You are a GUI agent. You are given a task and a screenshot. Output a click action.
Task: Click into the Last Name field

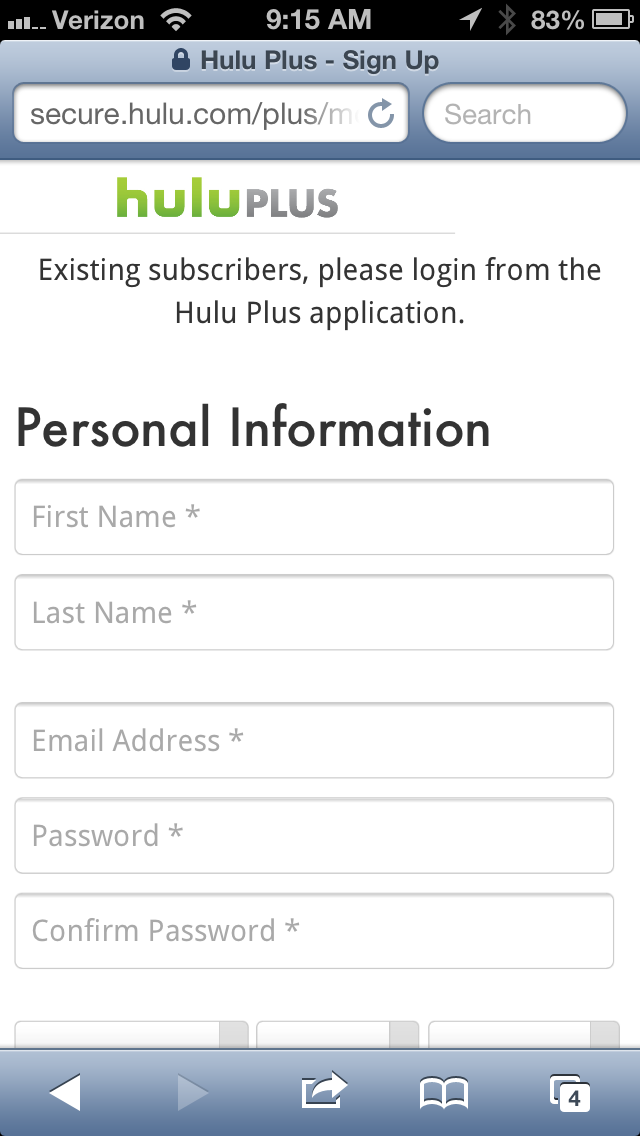314,612
